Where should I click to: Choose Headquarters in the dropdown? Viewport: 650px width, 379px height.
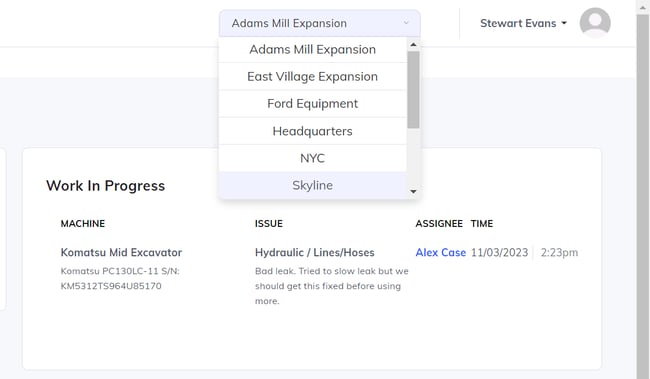point(313,131)
